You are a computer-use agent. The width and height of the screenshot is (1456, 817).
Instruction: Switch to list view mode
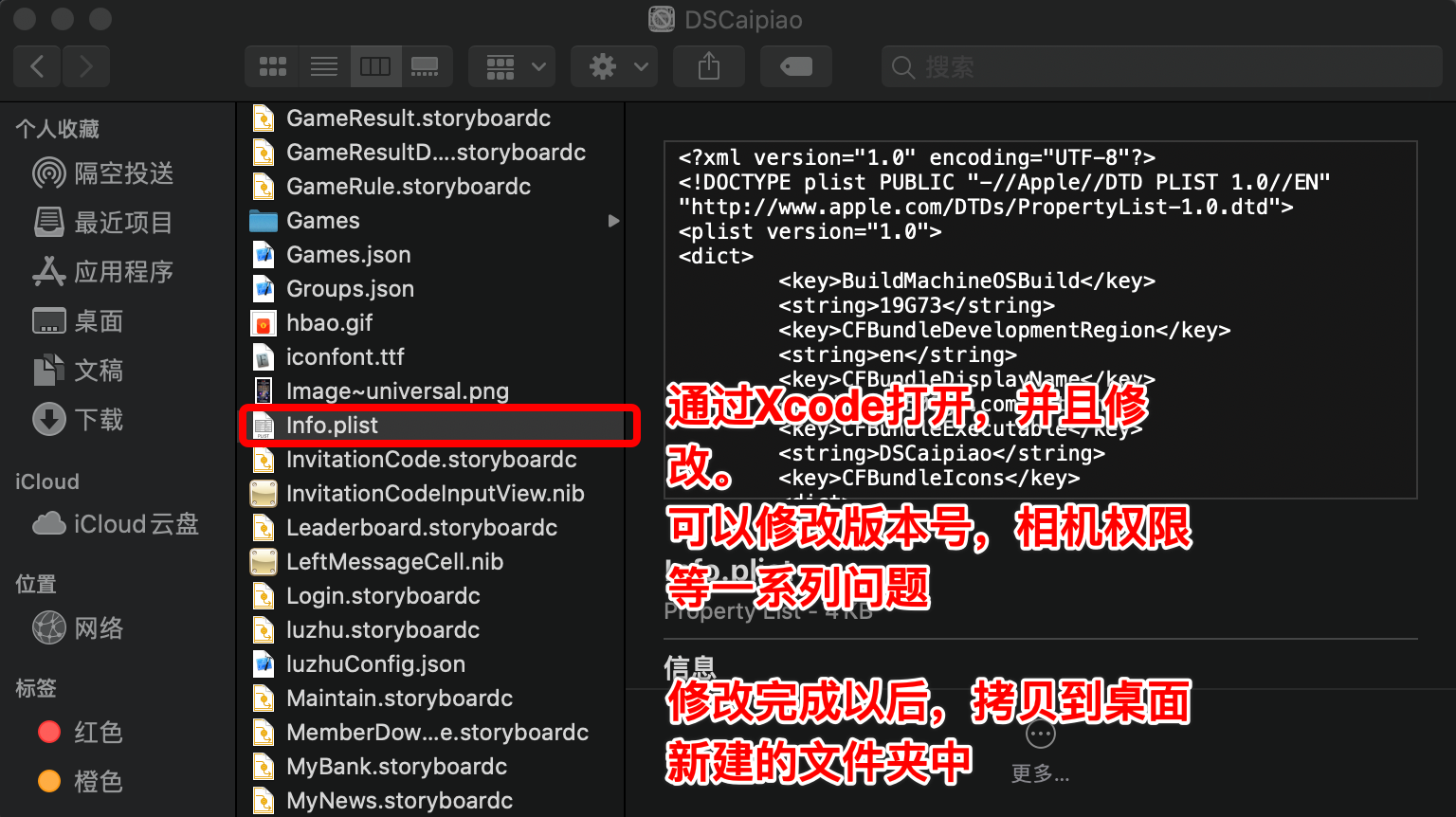point(323,66)
